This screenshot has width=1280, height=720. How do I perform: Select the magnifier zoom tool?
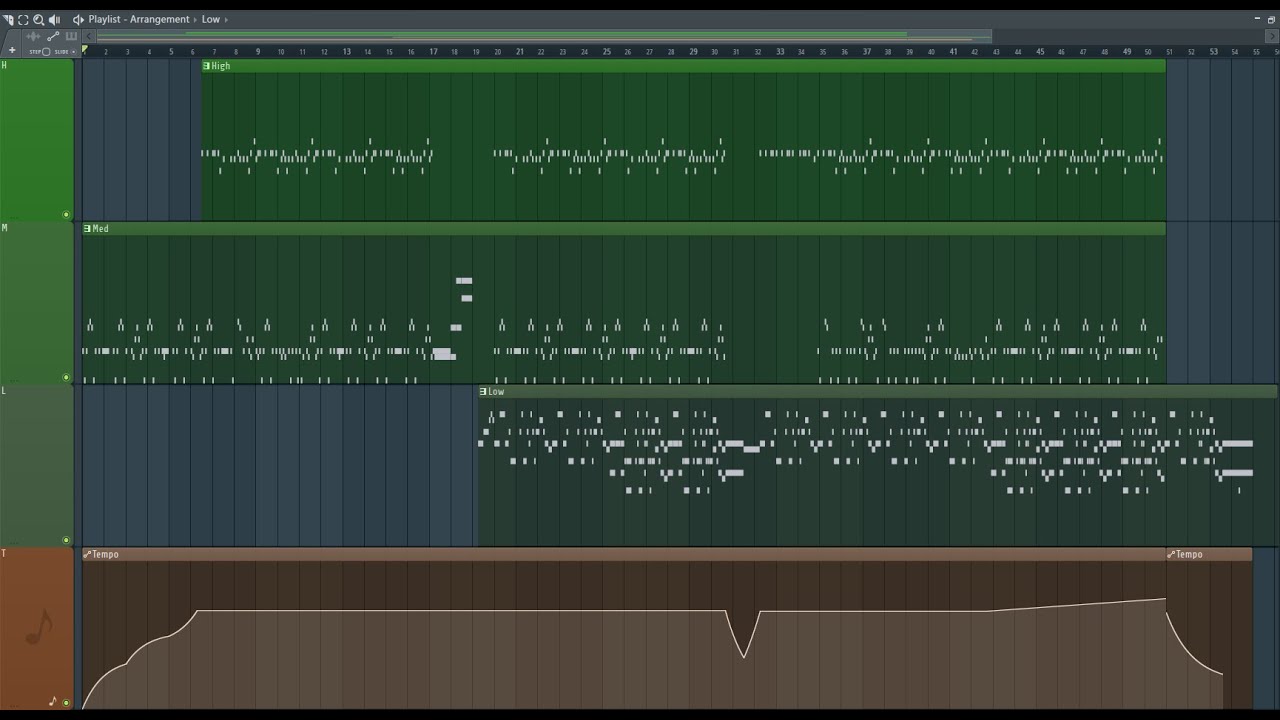click(38, 19)
